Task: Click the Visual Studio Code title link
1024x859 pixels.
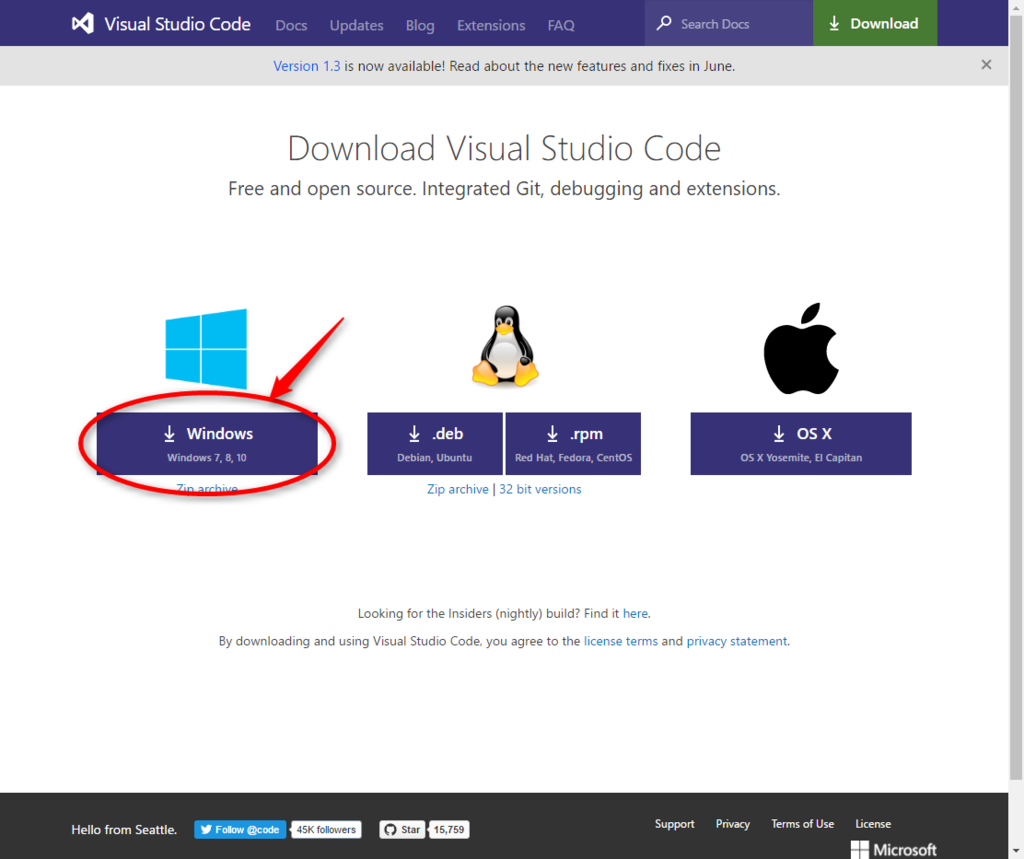Action: 178,24
